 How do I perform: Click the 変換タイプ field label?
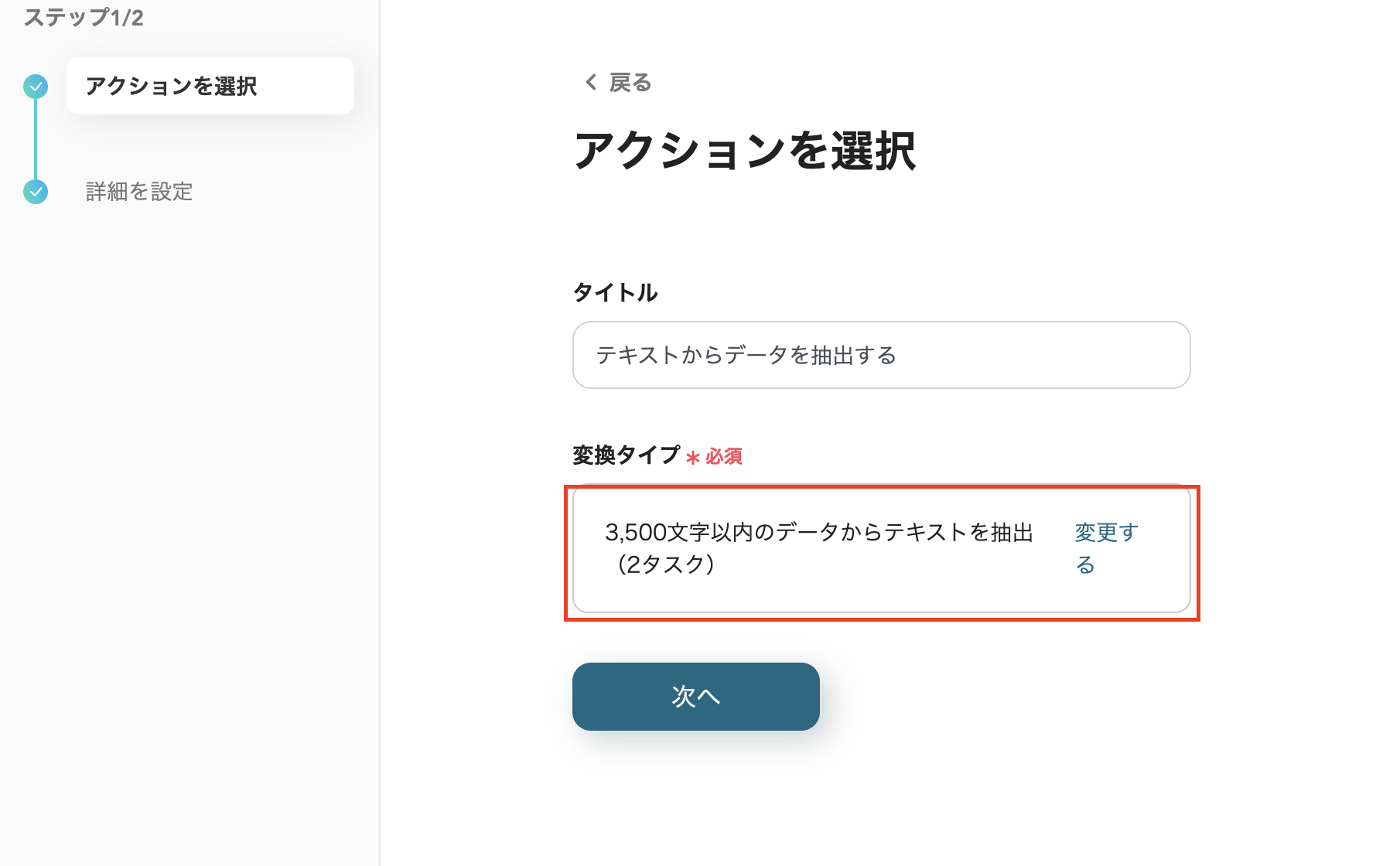[x=626, y=455]
